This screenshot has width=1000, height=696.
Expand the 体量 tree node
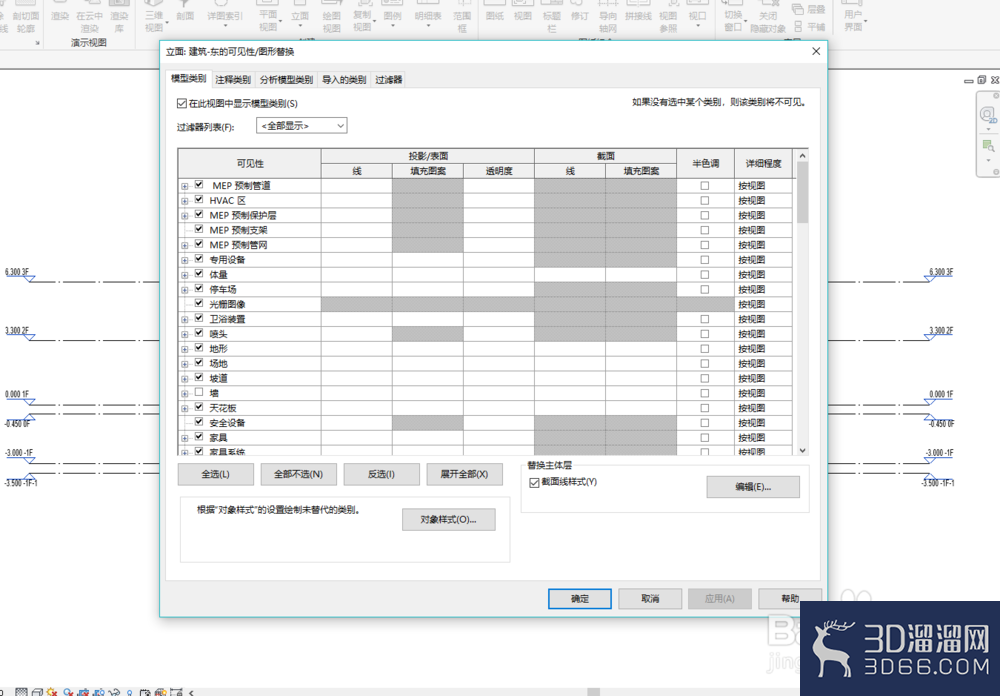click(185, 275)
